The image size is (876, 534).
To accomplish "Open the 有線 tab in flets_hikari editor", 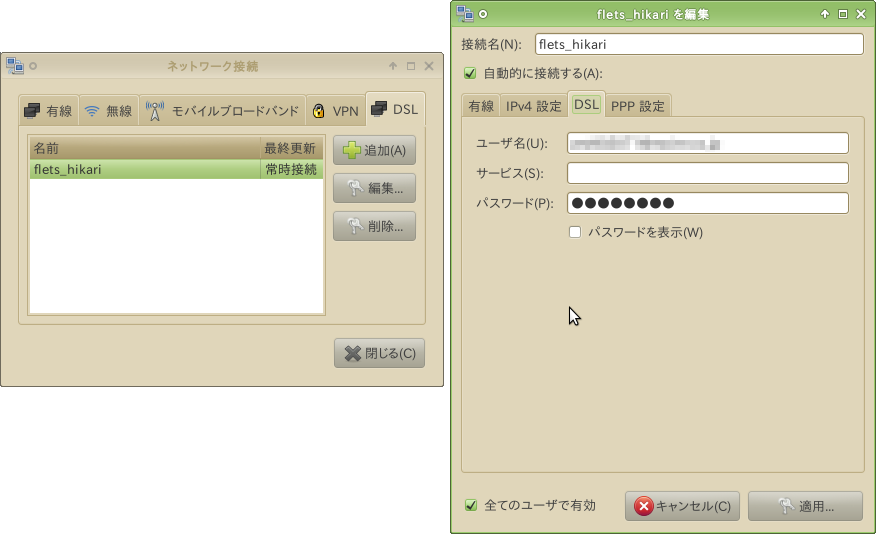I will [x=481, y=106].
